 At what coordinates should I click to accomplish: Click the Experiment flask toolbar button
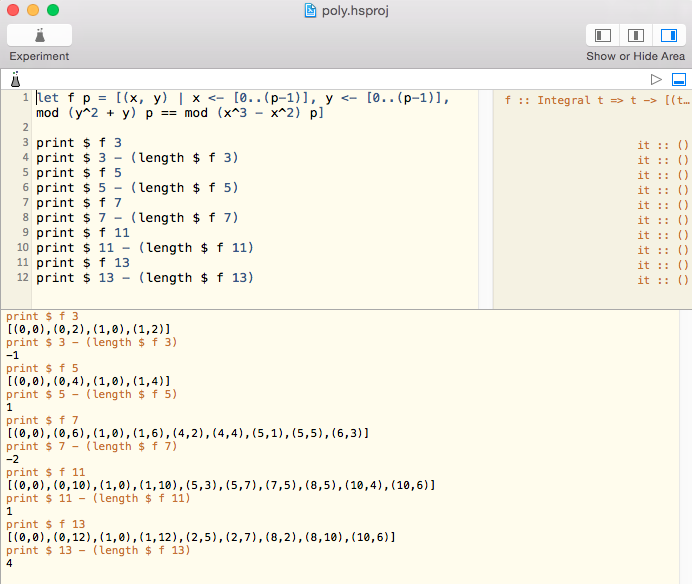tap(39, 35)
